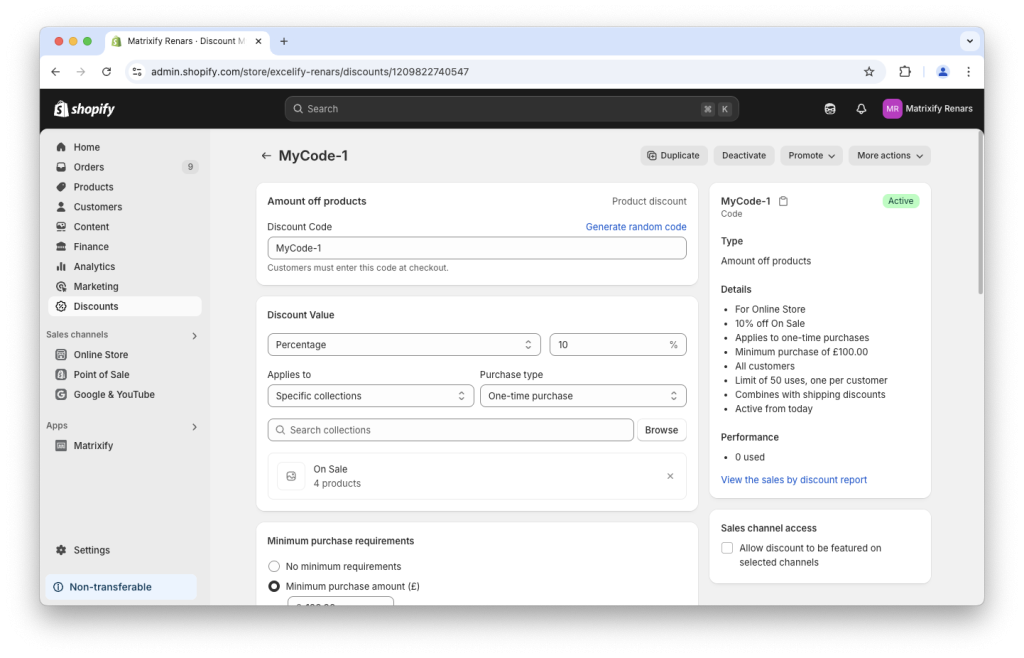Click Generate random code link
The height and width of the screenshot is (658, 1024).
point(635,226)
